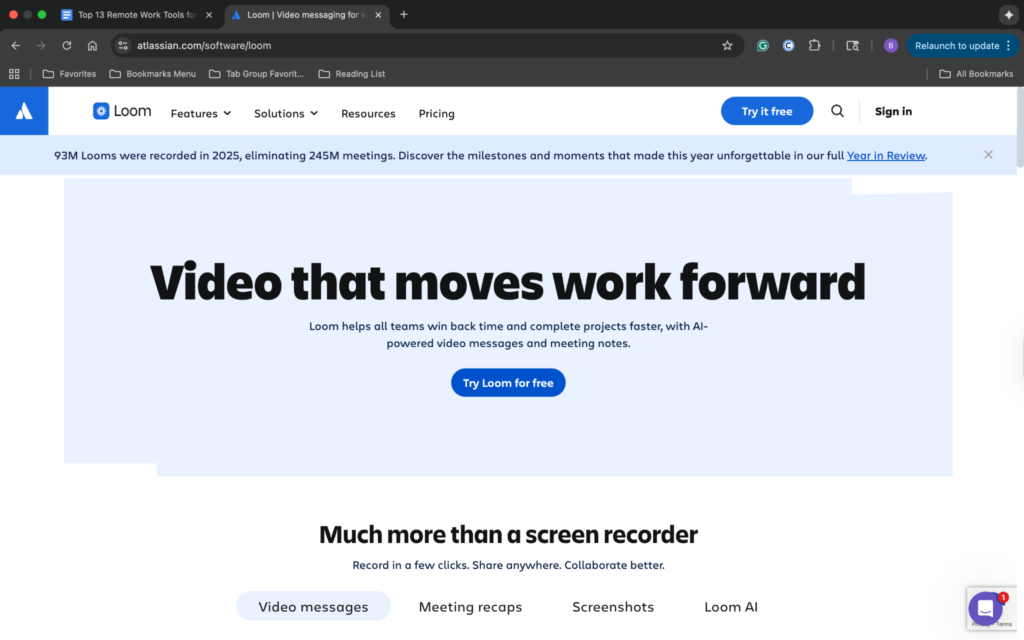Viewport: 1024px width, 640px height.
Task: Reload the current page
Action: 67,46
